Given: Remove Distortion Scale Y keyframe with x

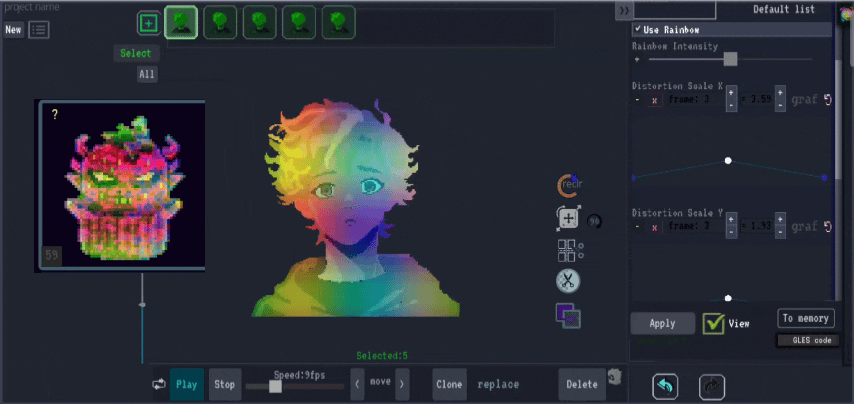Looking at the screenshot, I should pyautogui.click(x=655, y=227).
